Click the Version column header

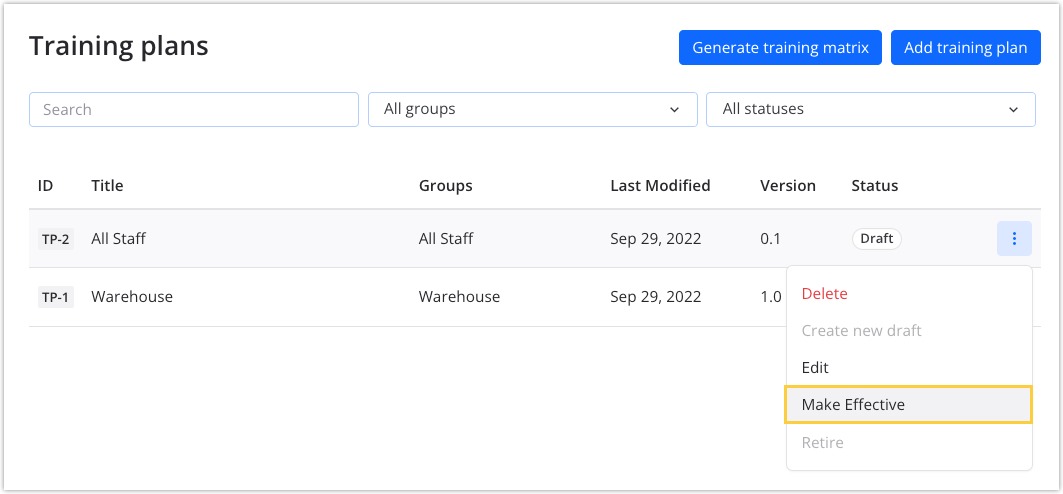[787, 186]
